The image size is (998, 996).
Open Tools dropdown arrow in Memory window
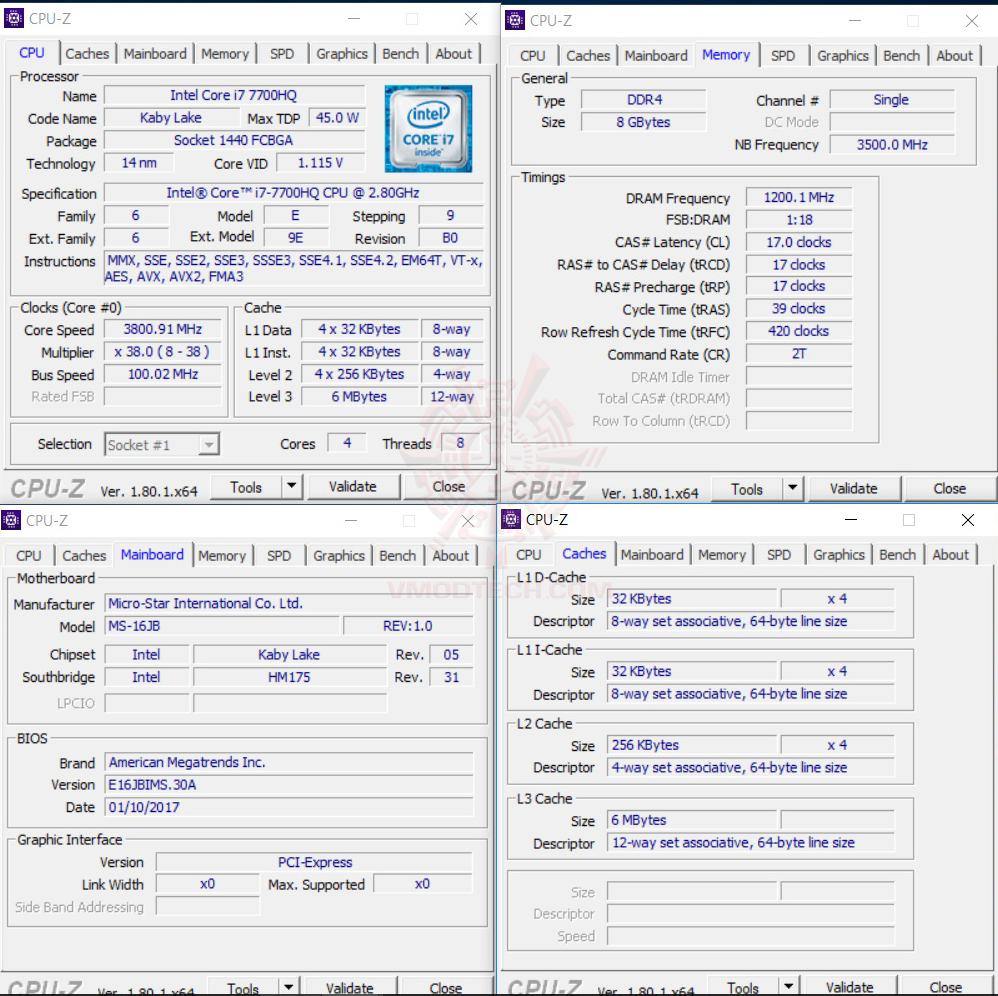tap(792, 488)
